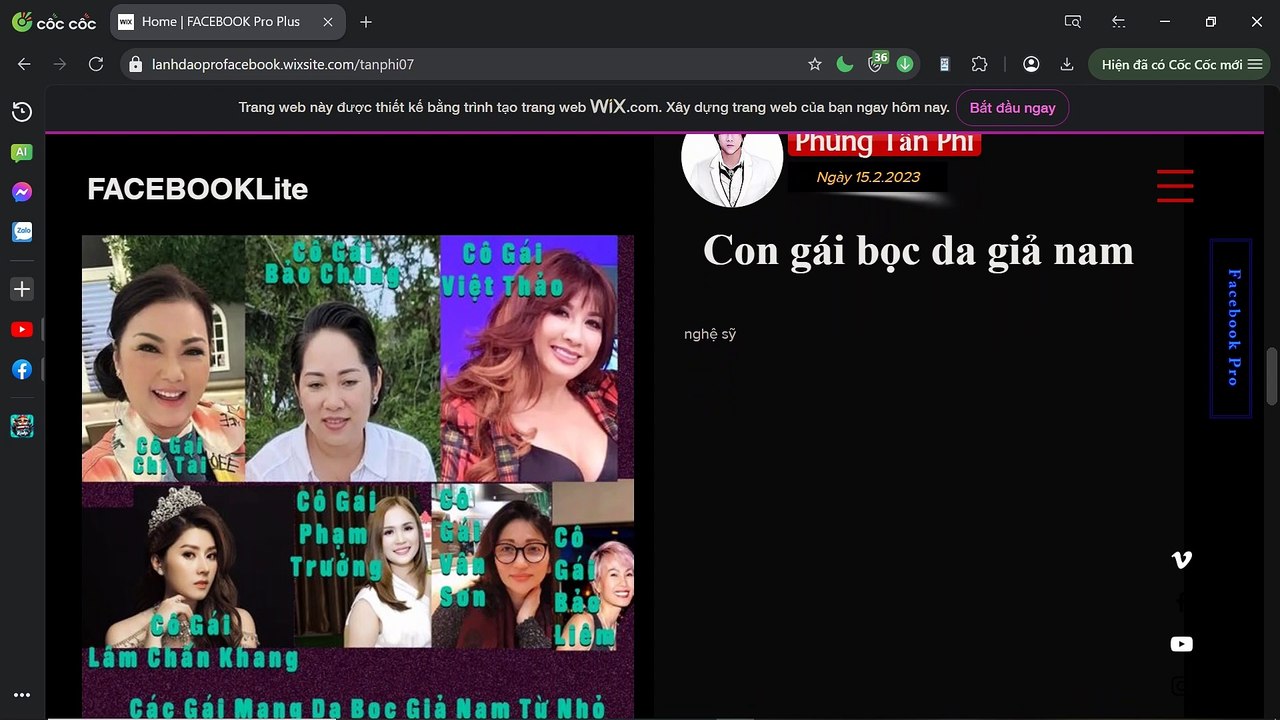The width and height of the screenshot is (1280, 720).
Task: Click the 'Bắt đầu ngay' Wix button
Action: click(1012, 107)
